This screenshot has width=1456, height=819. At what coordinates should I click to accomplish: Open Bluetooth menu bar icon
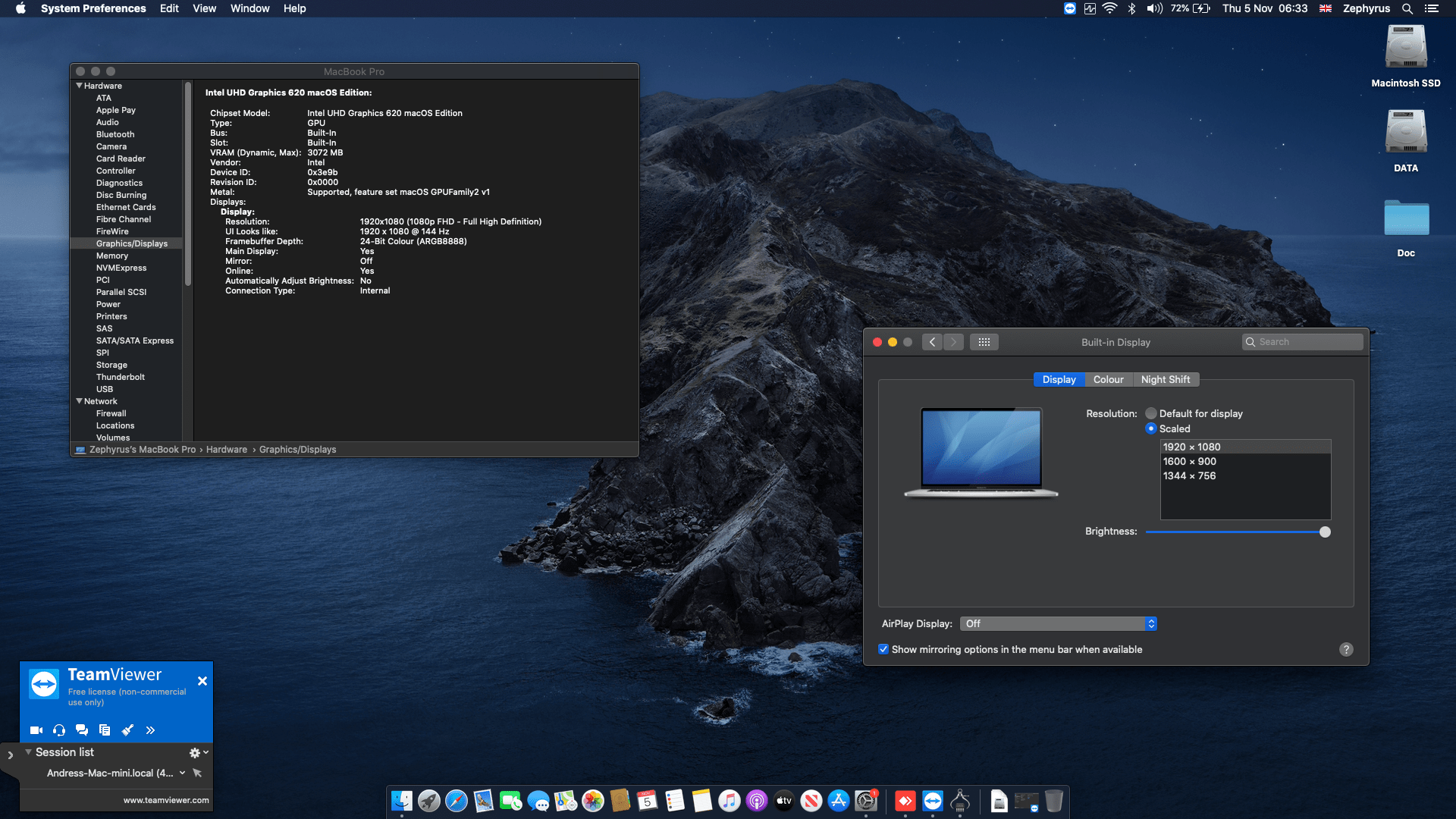tap(1131, 8)
